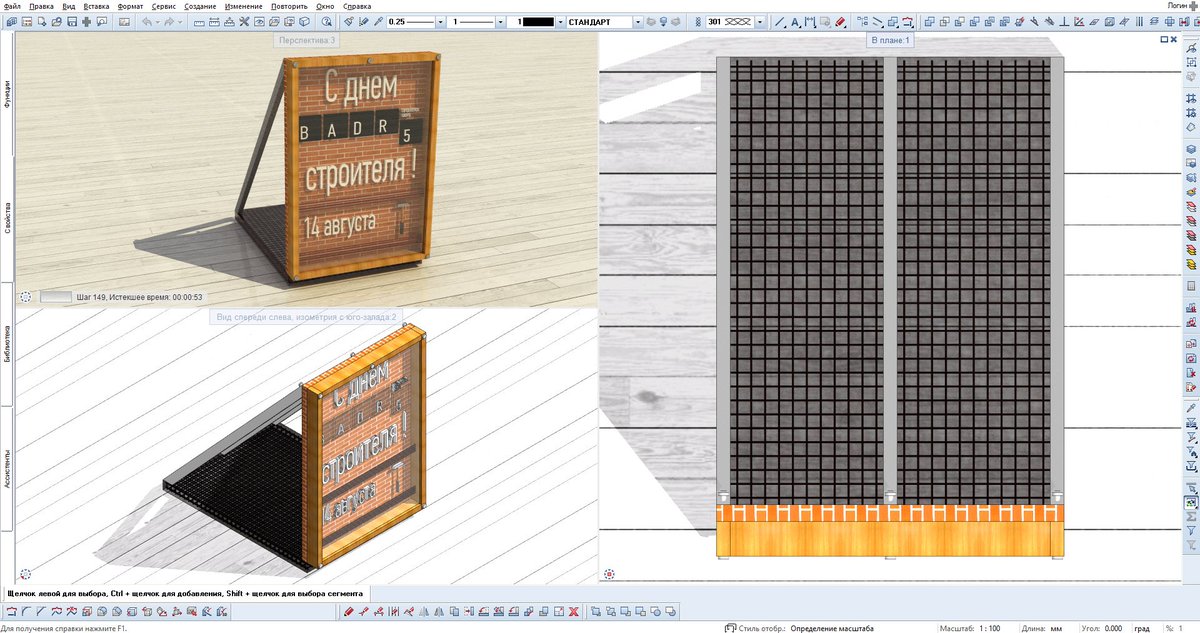Click the Save (floppy disk) toolbar icon
The width and height of the screenshot is (1200, 633).
click(72, 21)
